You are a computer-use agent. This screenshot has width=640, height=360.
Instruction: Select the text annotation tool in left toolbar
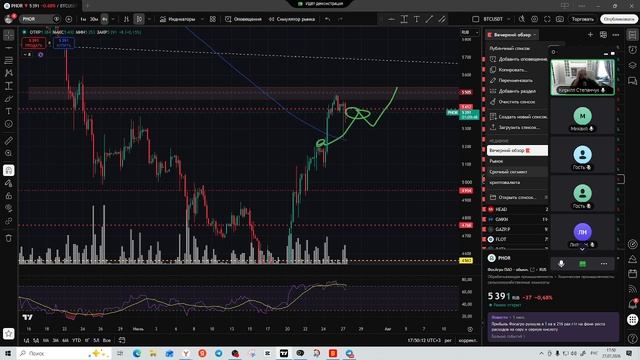[x=9, y=111]
